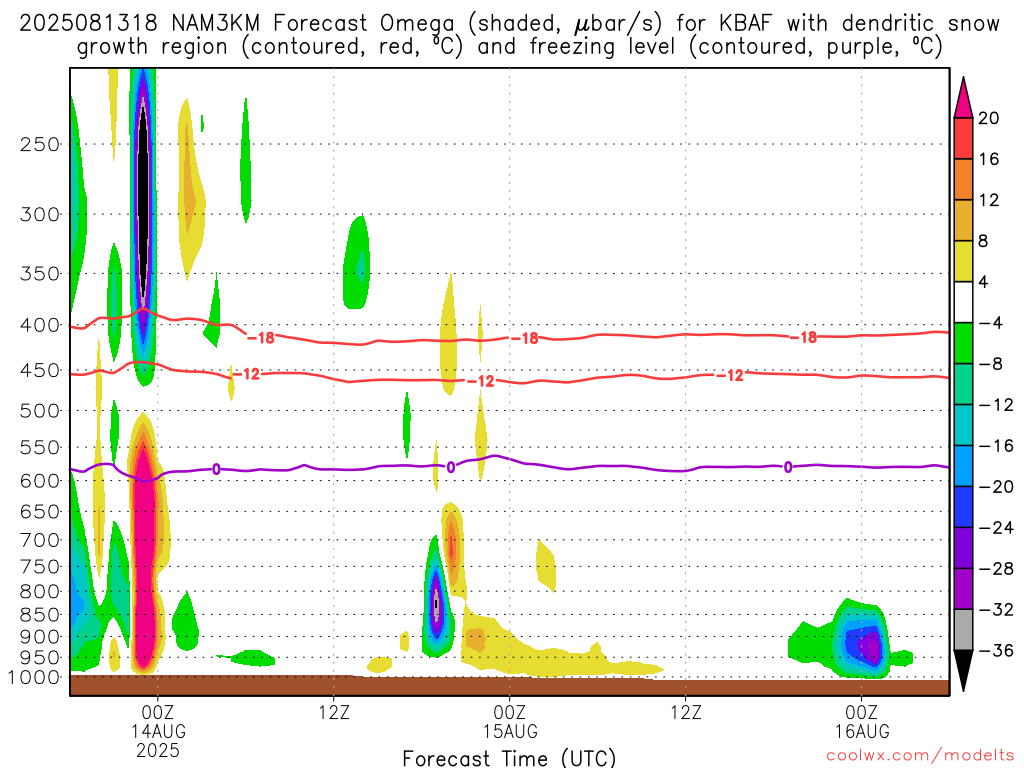This screenshot has width=1024, height=768.
Task: Pick the gold 8 to 12 colorbar swatch
Action: point(963,221)
